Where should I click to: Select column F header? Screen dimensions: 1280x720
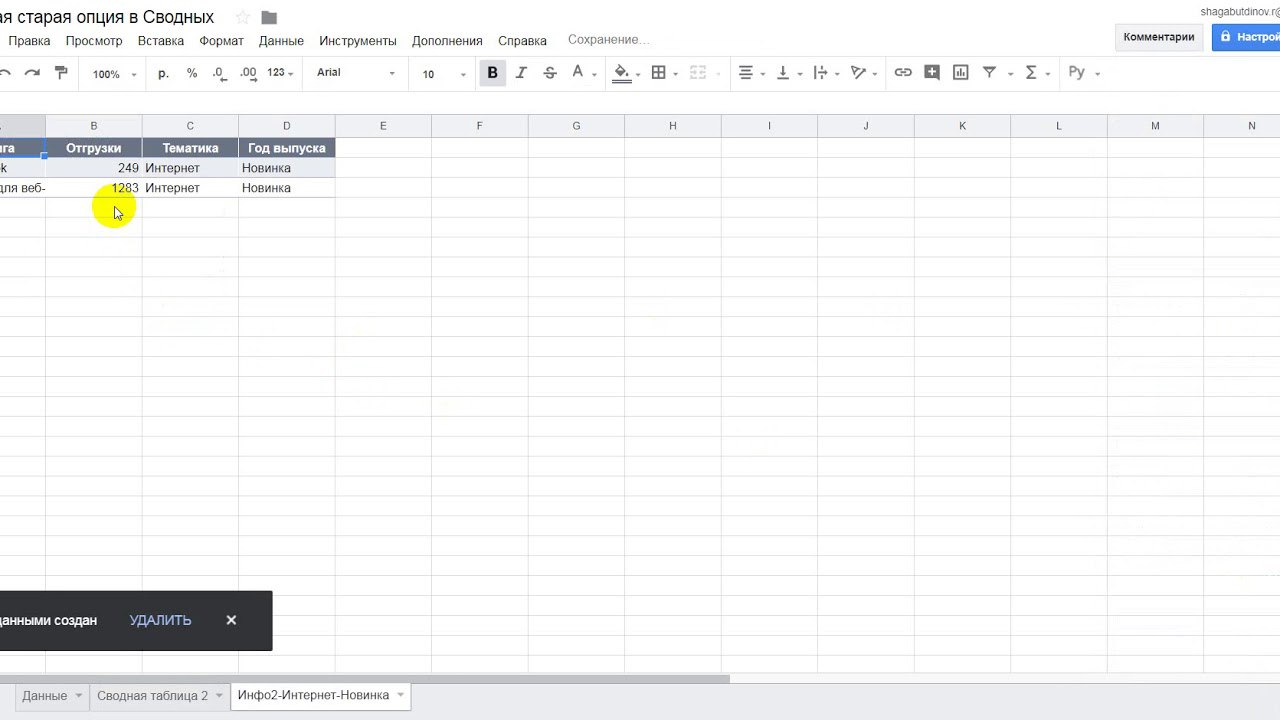tap(479, 125)
